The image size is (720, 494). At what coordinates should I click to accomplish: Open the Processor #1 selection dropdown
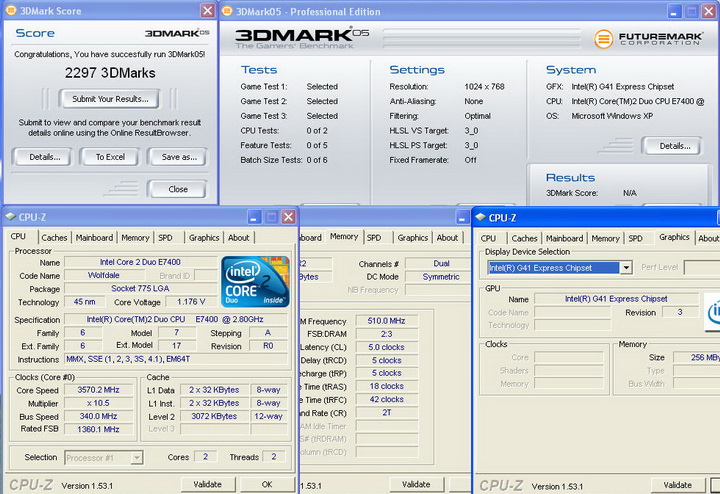[x=137, y=458]
